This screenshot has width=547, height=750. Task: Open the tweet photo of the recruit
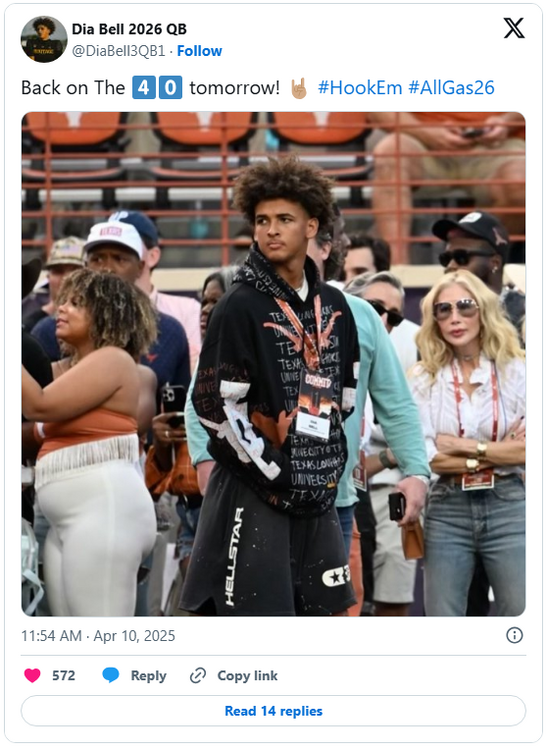274,364
